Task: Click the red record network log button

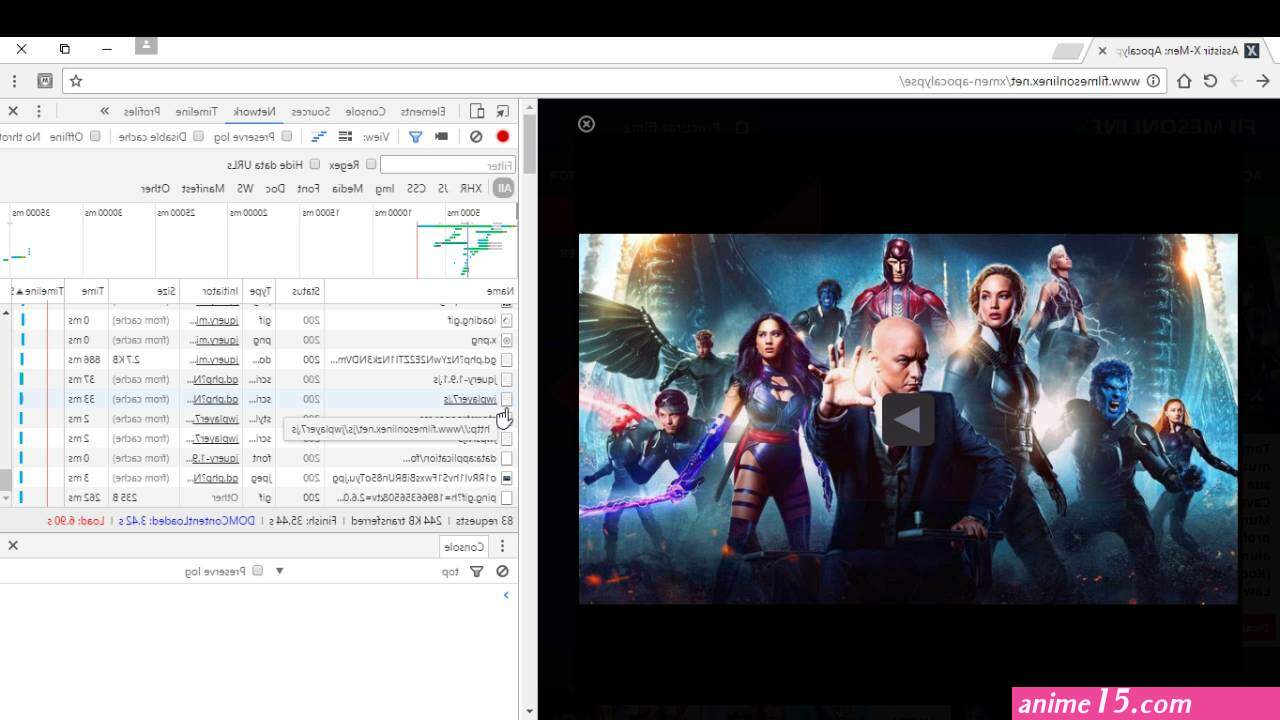Action: (503, 137)
